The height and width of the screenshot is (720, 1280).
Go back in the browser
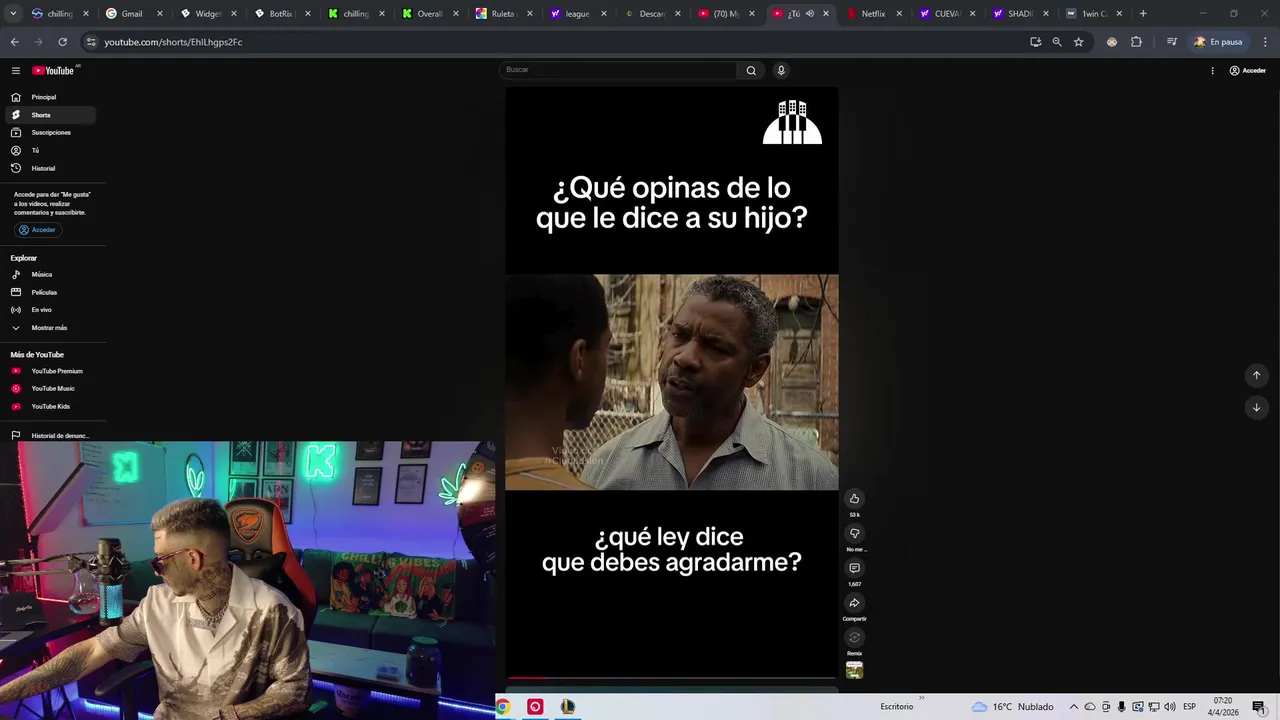[14, 42]
